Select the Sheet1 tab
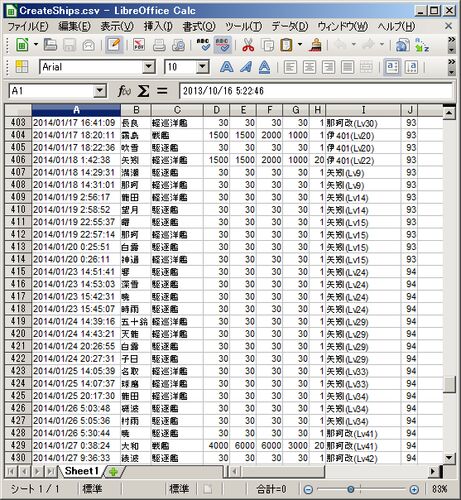This screenshot has height=500, width=461. click(x=82, y=471)
